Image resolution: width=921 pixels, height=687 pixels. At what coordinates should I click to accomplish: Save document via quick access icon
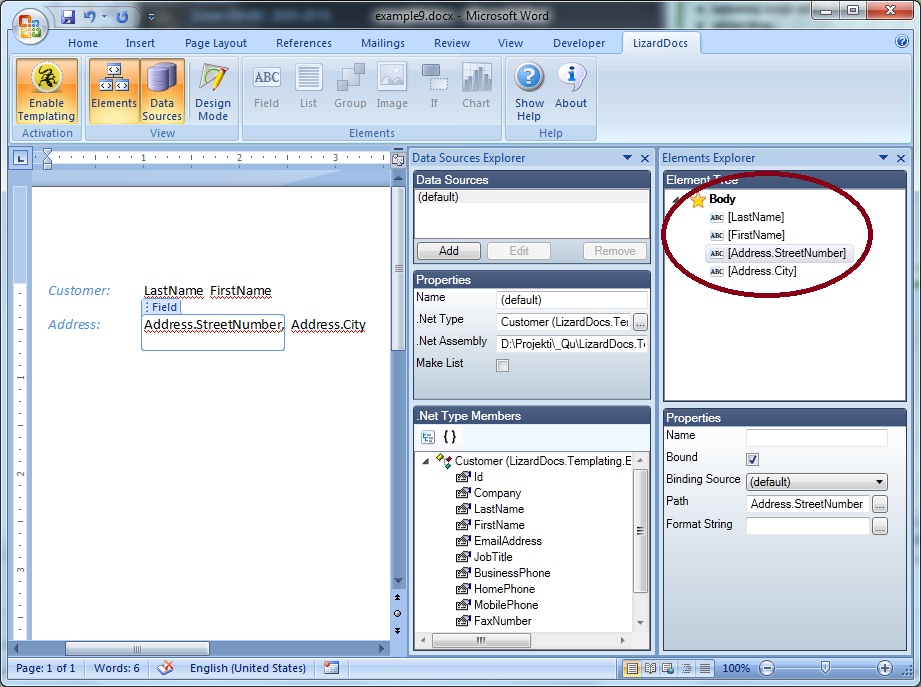[x=68, y=17]
